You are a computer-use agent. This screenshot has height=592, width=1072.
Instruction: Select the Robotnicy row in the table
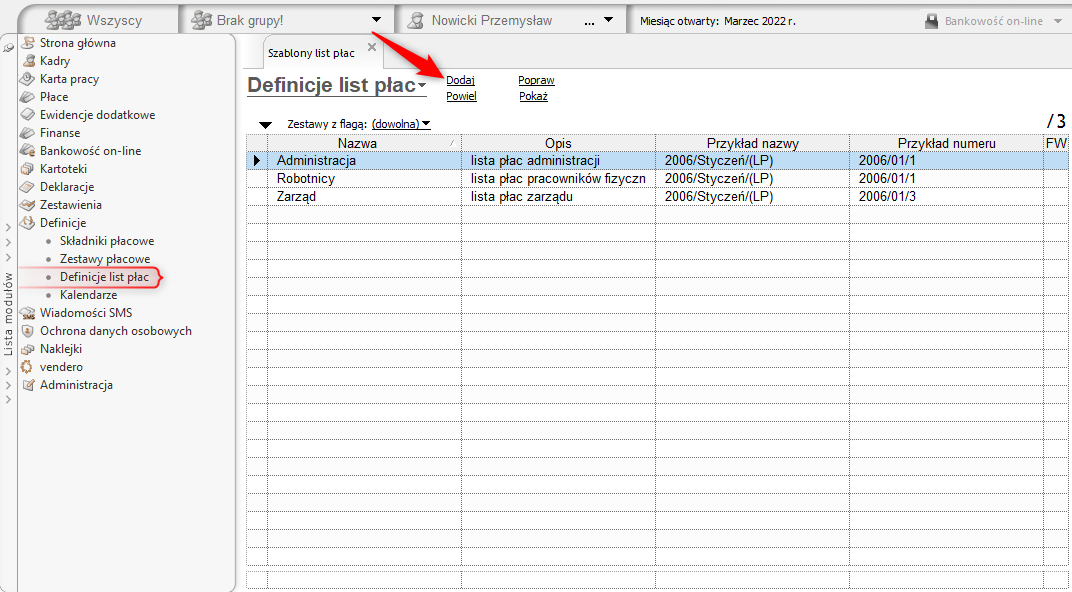[306, 179]
